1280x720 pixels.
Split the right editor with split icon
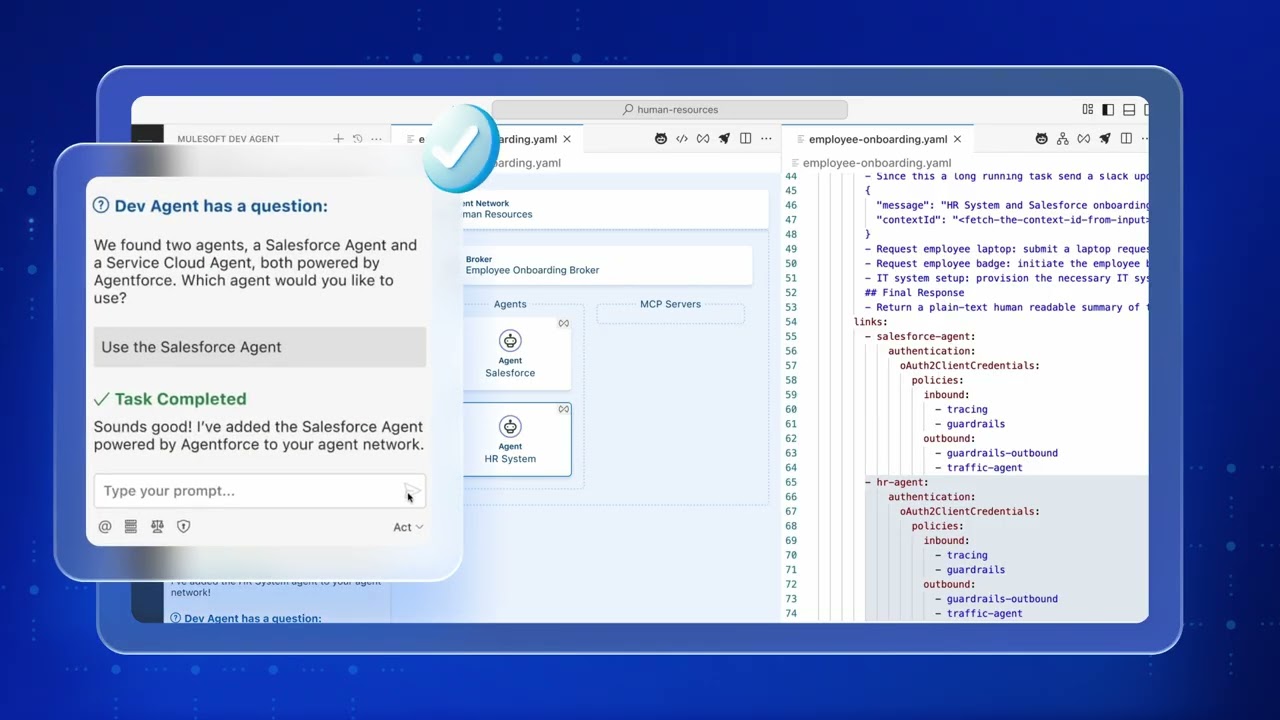pos(1126,139)
